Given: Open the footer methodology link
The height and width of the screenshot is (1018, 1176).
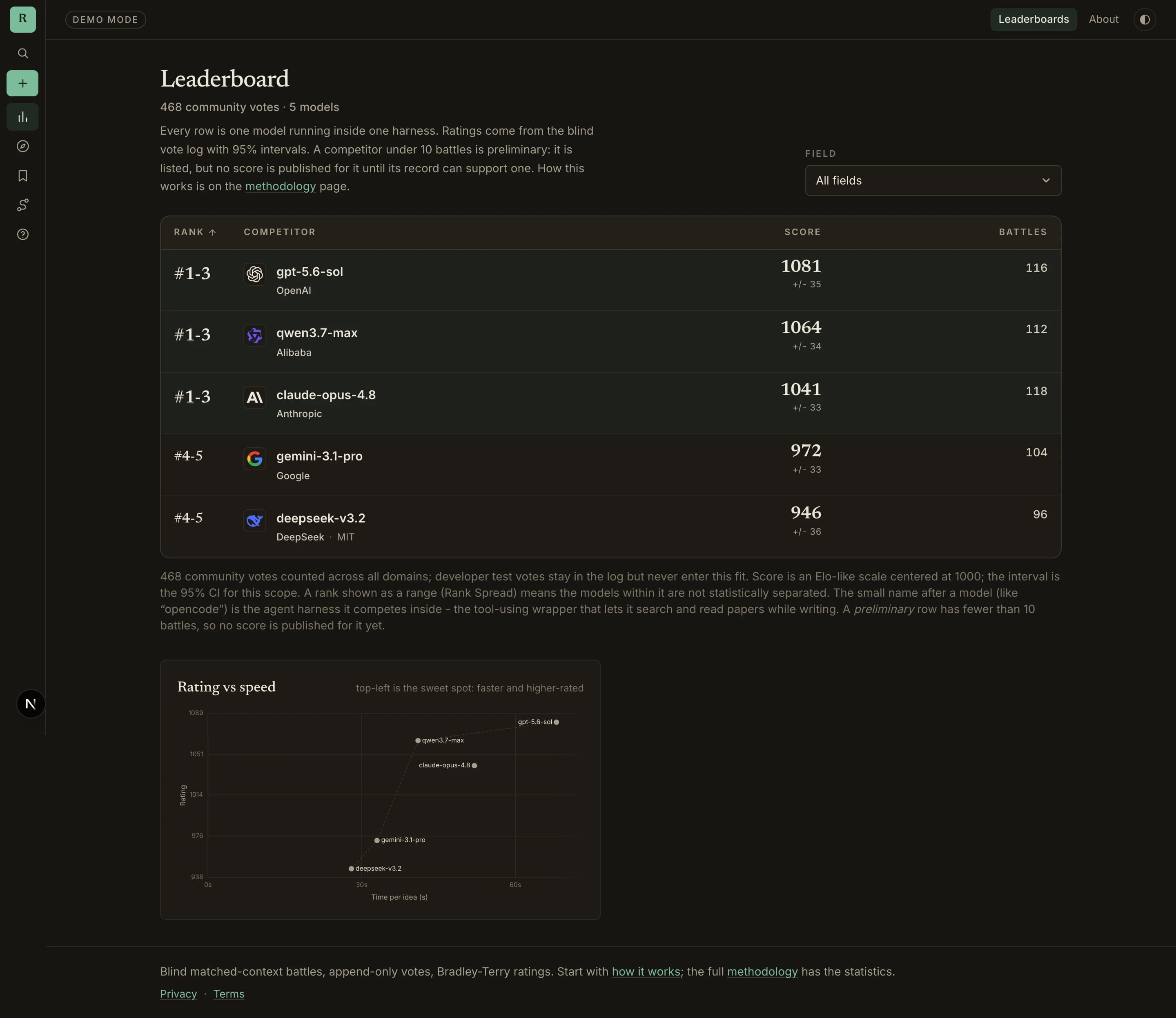Looking at the screenshot, I should (x=762, y=972).
